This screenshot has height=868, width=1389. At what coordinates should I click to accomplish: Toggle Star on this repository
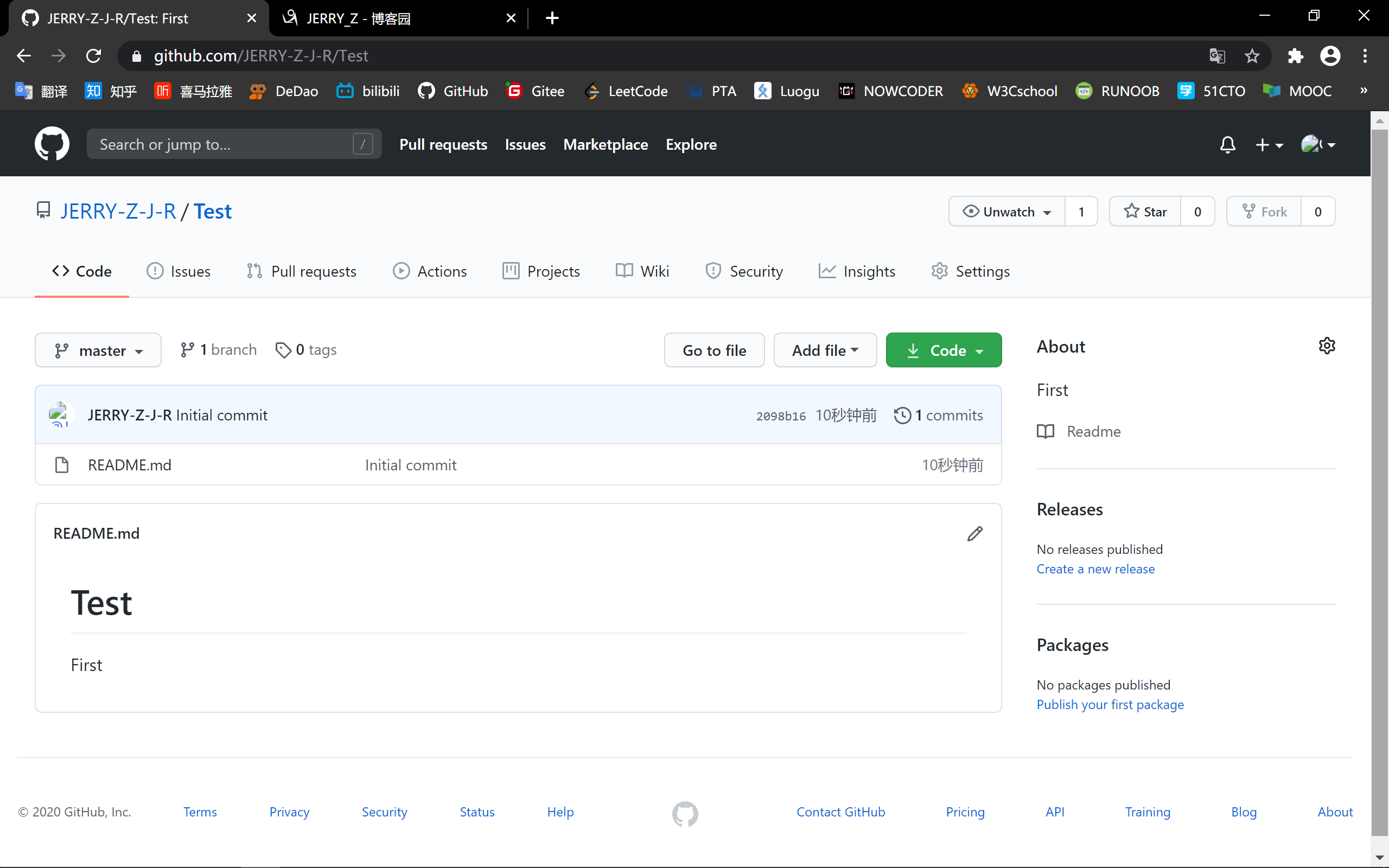pos(1145,212)
